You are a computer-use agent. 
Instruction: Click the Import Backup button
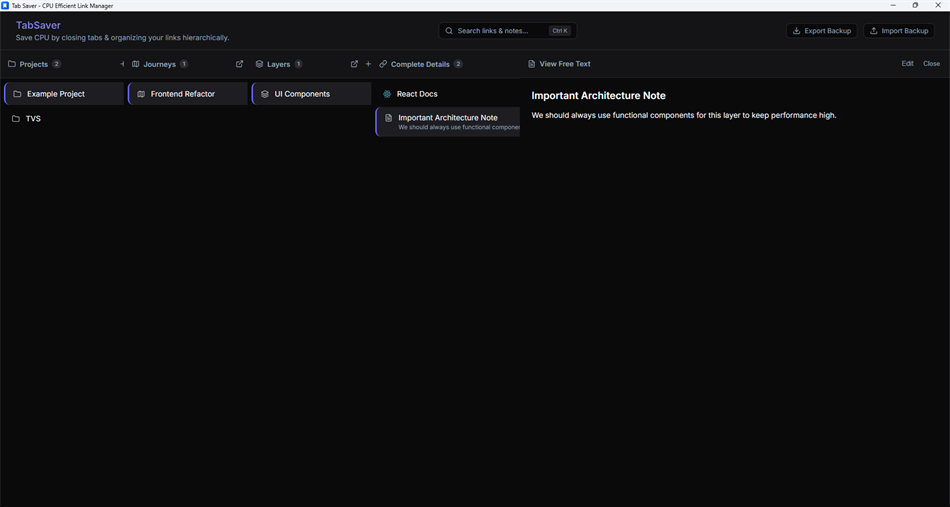(899, 30)
